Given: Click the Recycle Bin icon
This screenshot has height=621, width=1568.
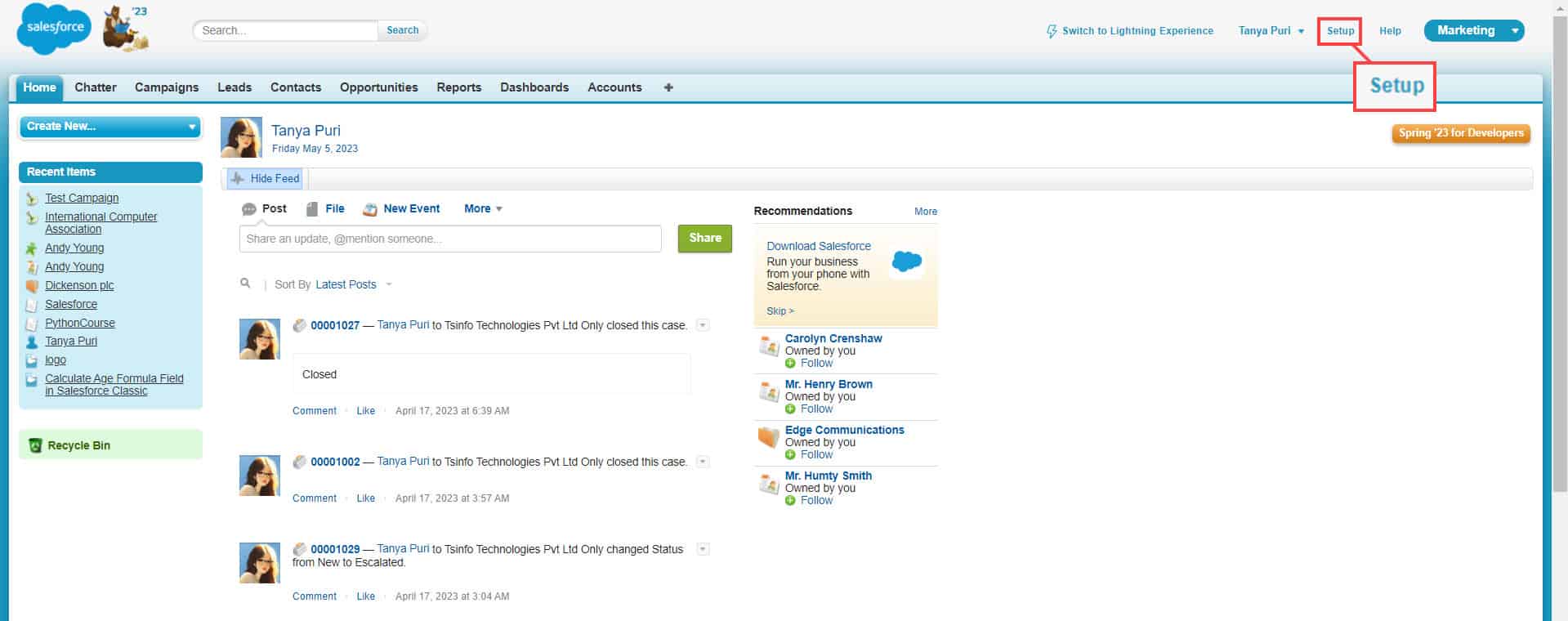Looking at the screenshot, I should [x=35, y=445].
